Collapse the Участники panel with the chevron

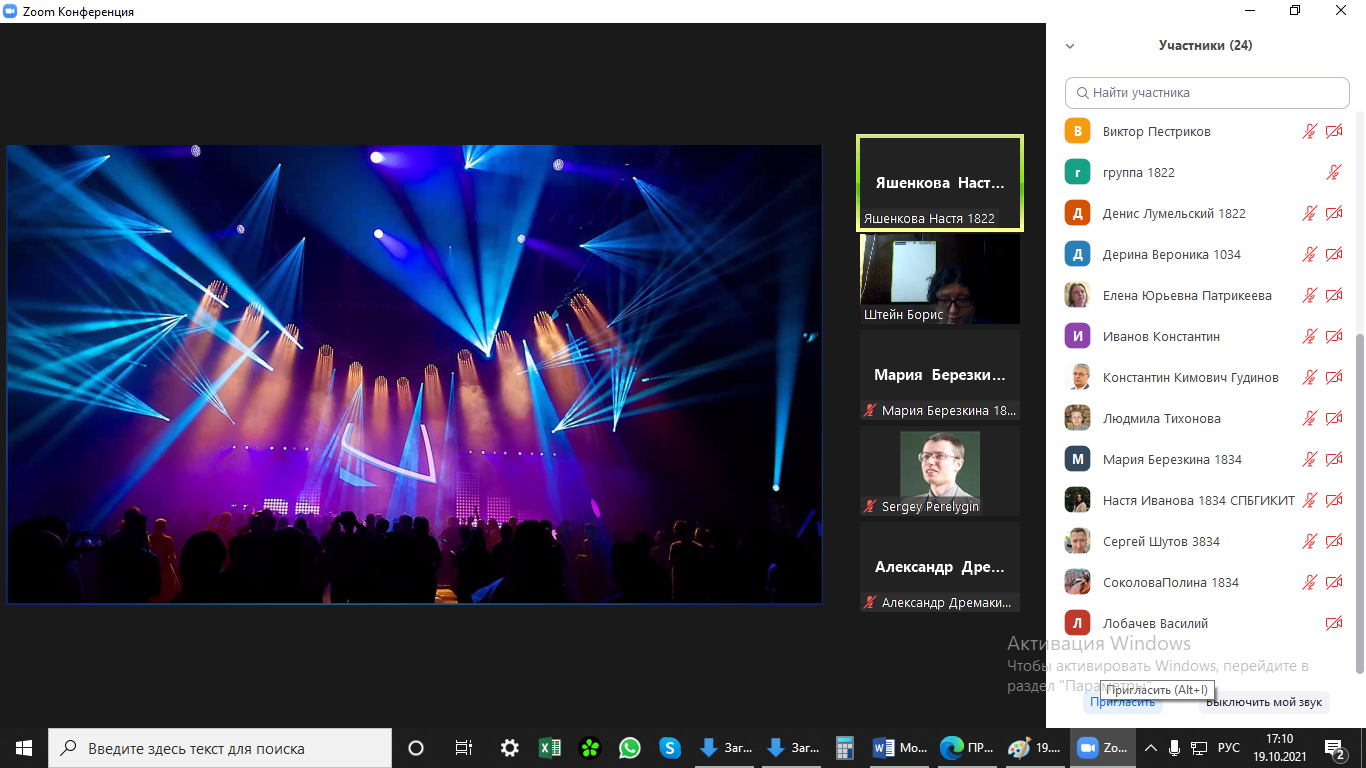1070,46
